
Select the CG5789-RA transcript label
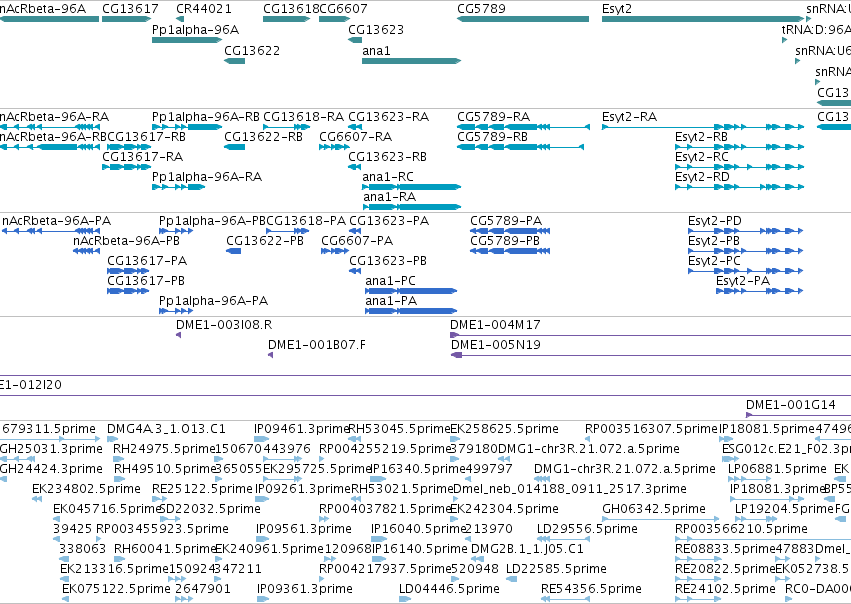(x=493, y=117)
